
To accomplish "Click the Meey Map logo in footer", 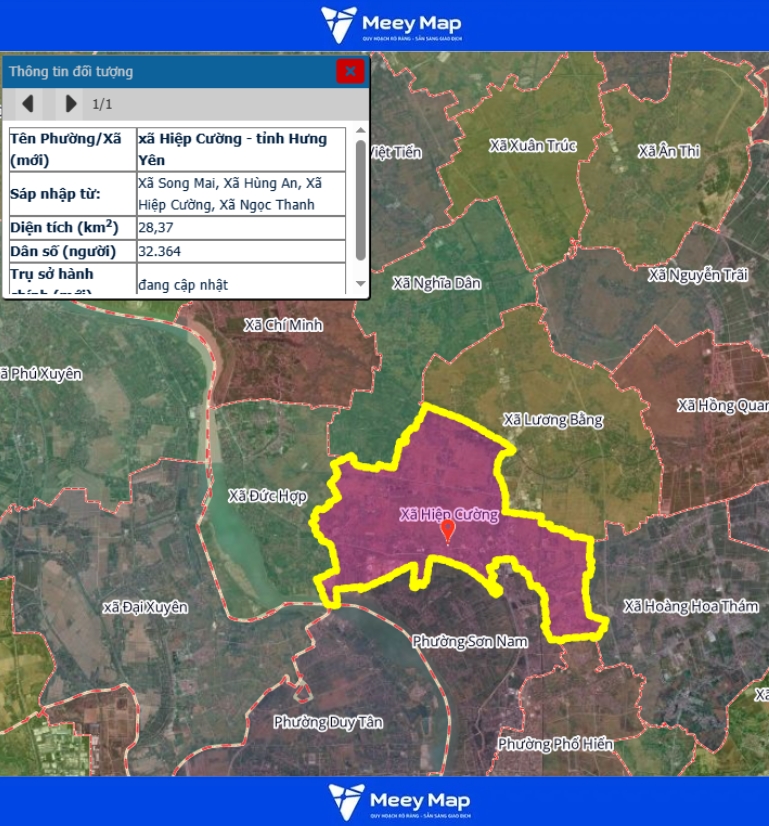I will [x=399, y=801].
